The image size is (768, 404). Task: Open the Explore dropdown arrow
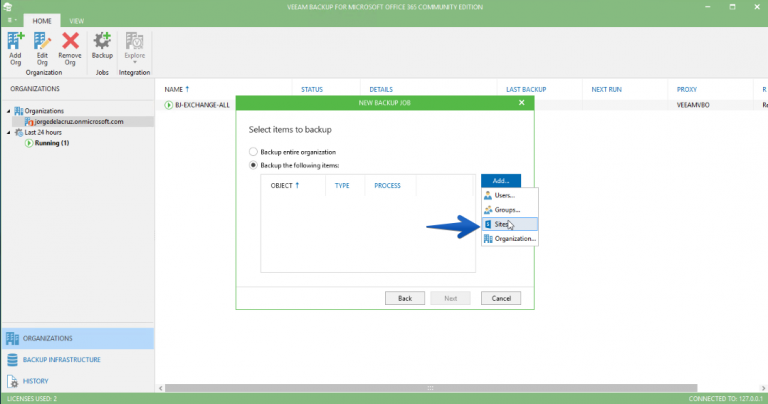tap(135, 63)
